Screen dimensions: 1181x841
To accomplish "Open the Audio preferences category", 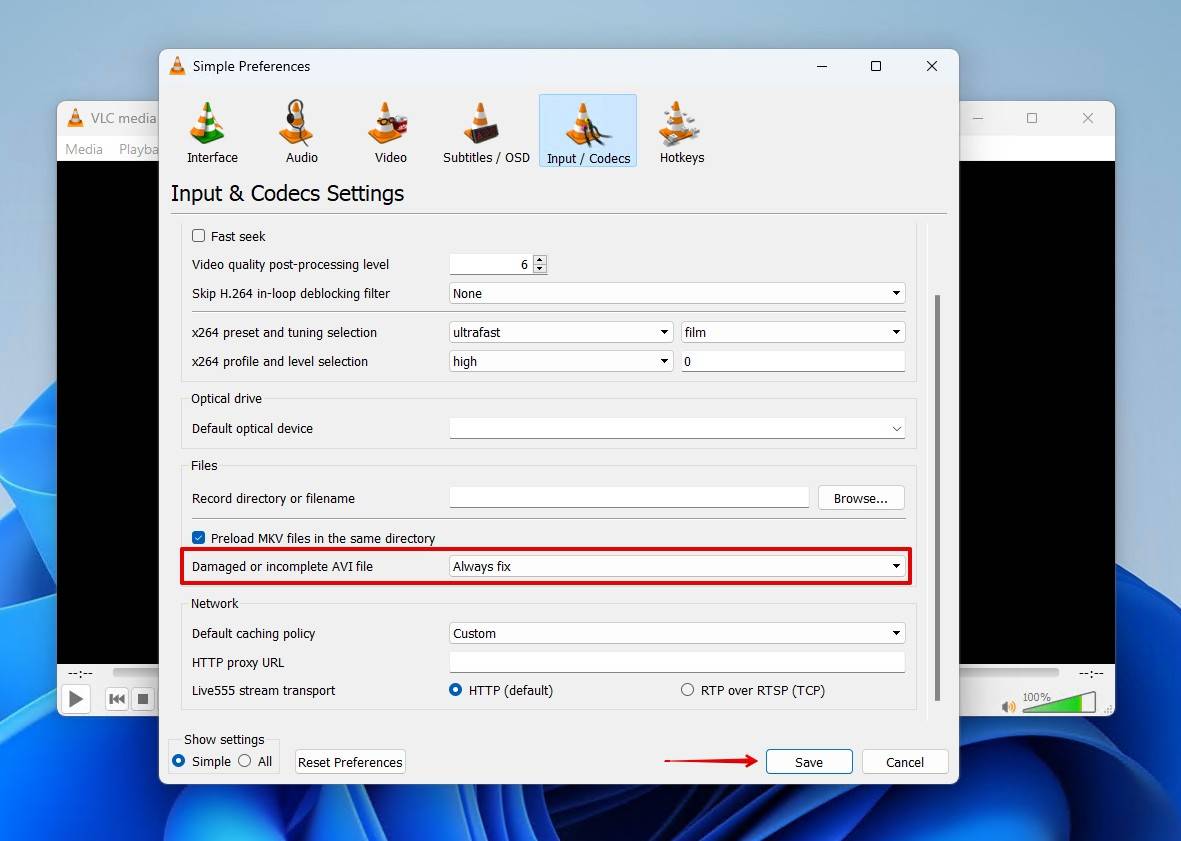I will click(x=301, y=132).
